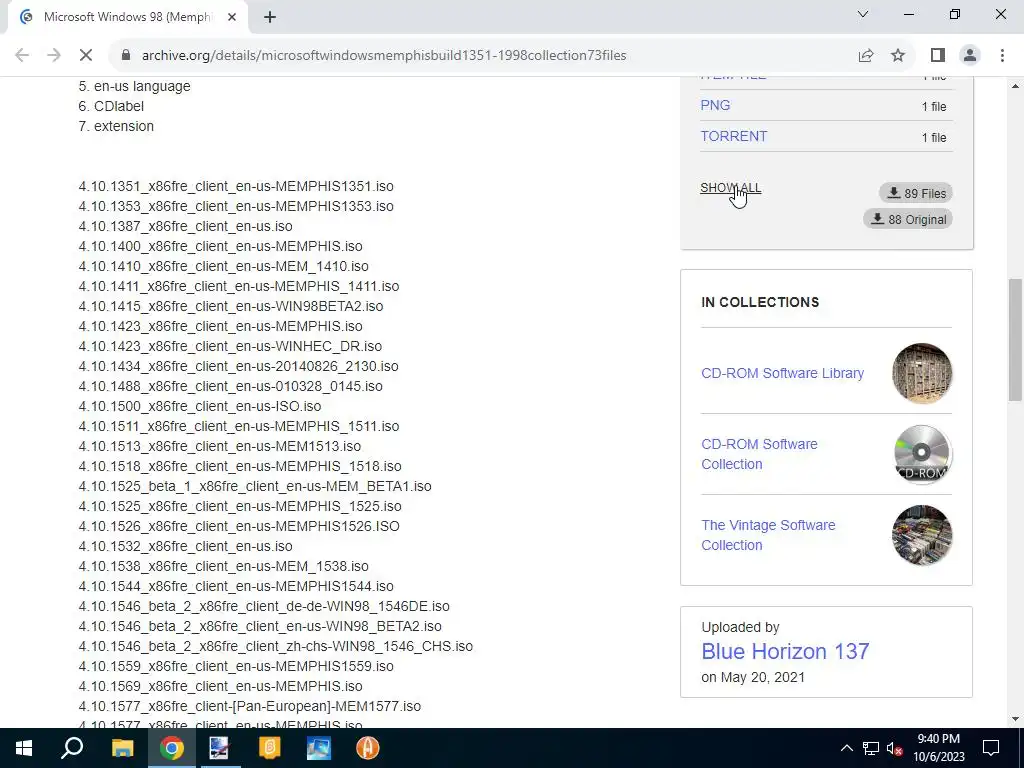Open the yellow taskbar application icon

pos(269,748)
